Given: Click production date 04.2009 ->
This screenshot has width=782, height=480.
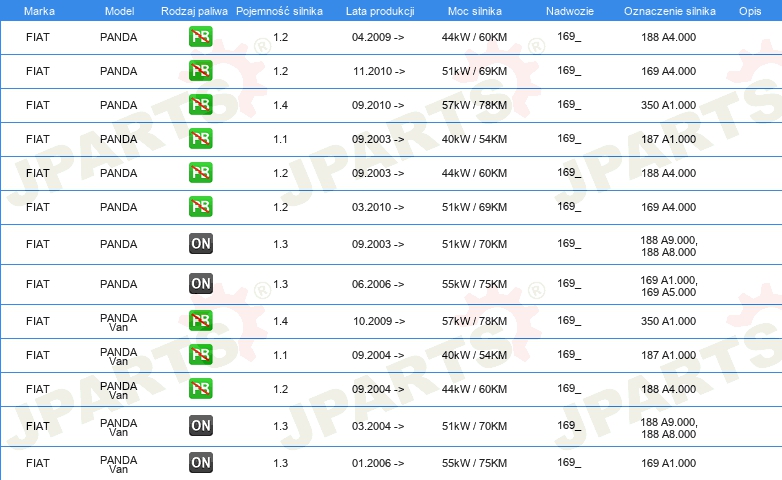Looking at the screenshot, I should (x=378, y=37).
